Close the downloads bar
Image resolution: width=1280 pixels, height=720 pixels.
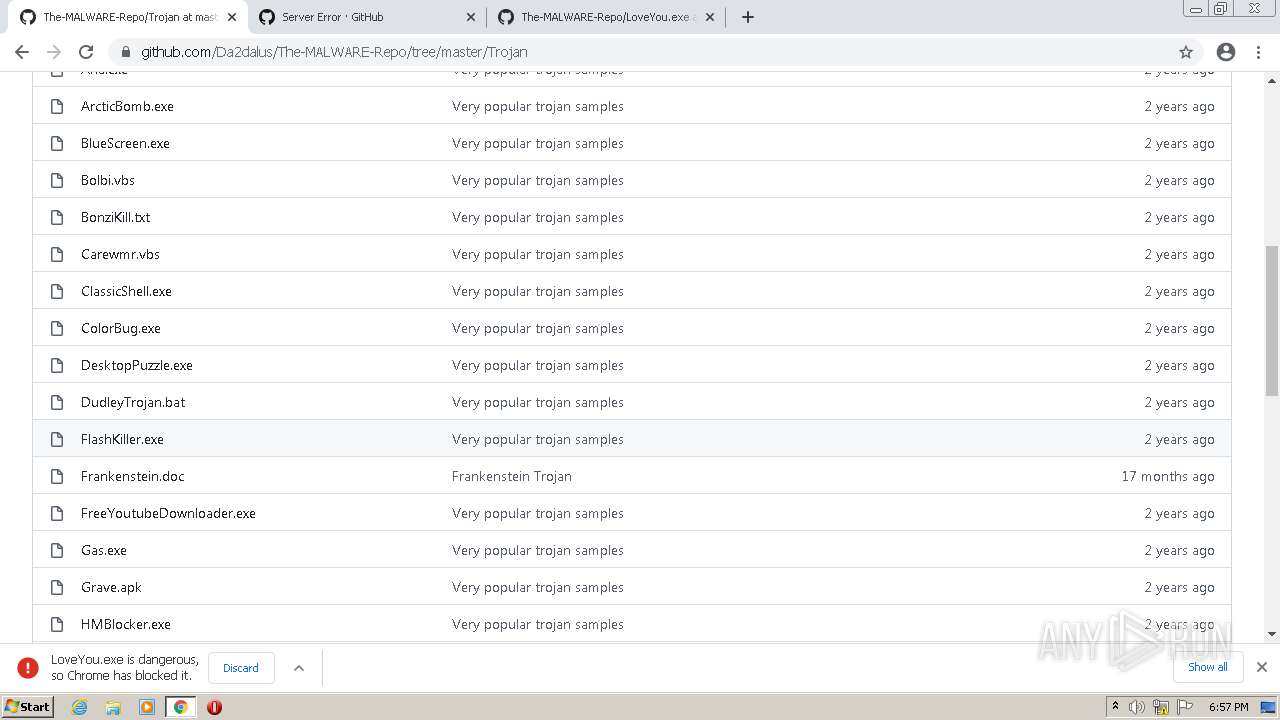pos(1262,667)
